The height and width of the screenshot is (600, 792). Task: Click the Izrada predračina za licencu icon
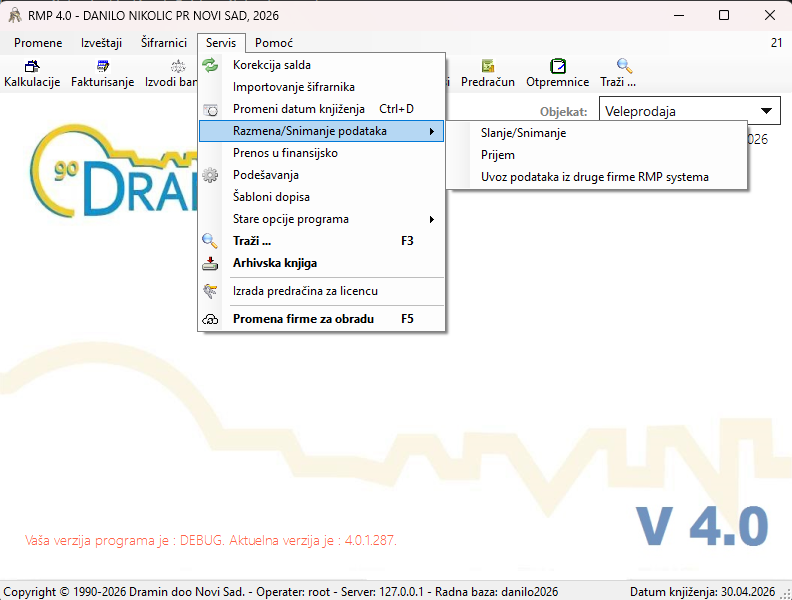(x=210, y=291)
